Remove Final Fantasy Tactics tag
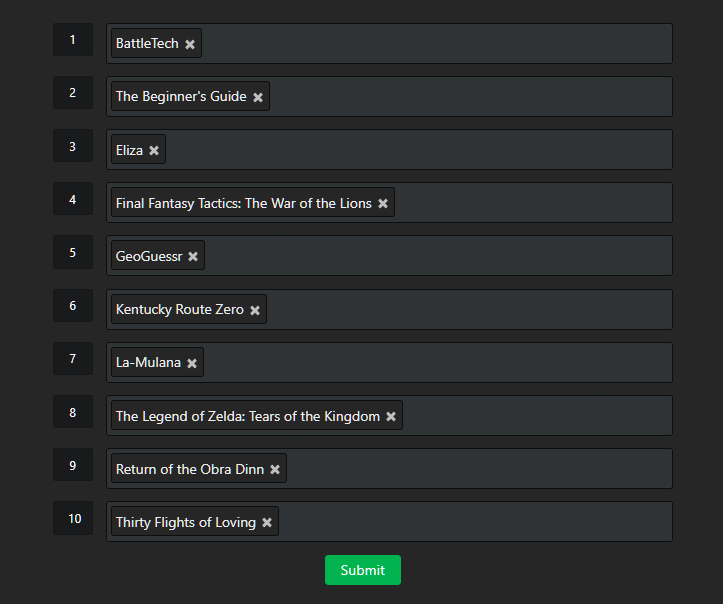The image size is (723, 604). click(383, 204)
